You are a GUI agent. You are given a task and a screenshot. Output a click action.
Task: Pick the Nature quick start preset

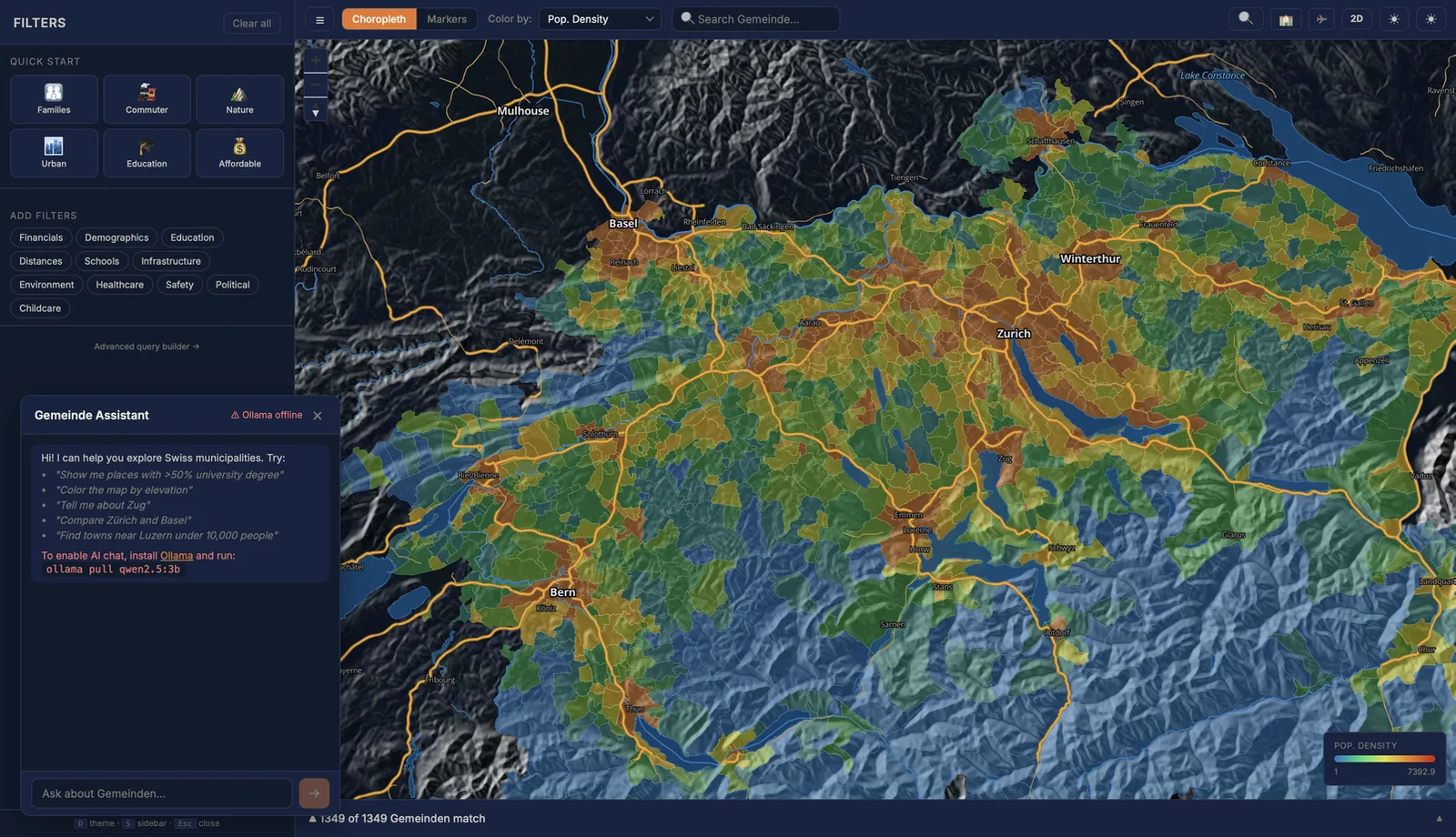(239, 99)
